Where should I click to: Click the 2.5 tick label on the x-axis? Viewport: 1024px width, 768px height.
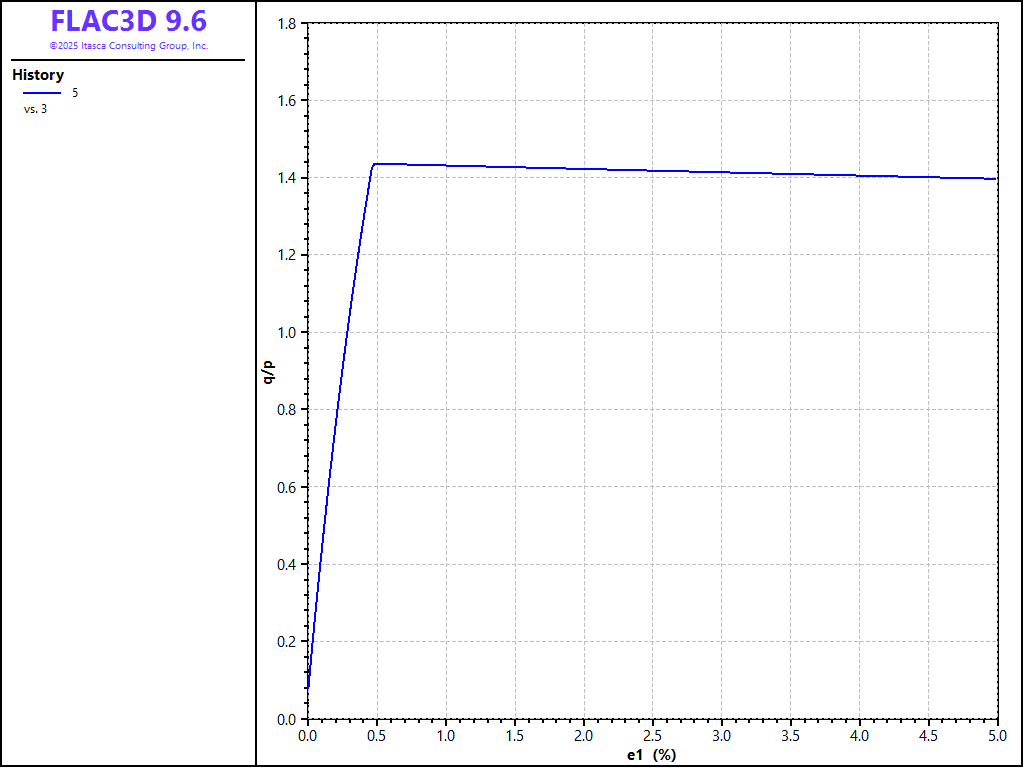point(653,736)
